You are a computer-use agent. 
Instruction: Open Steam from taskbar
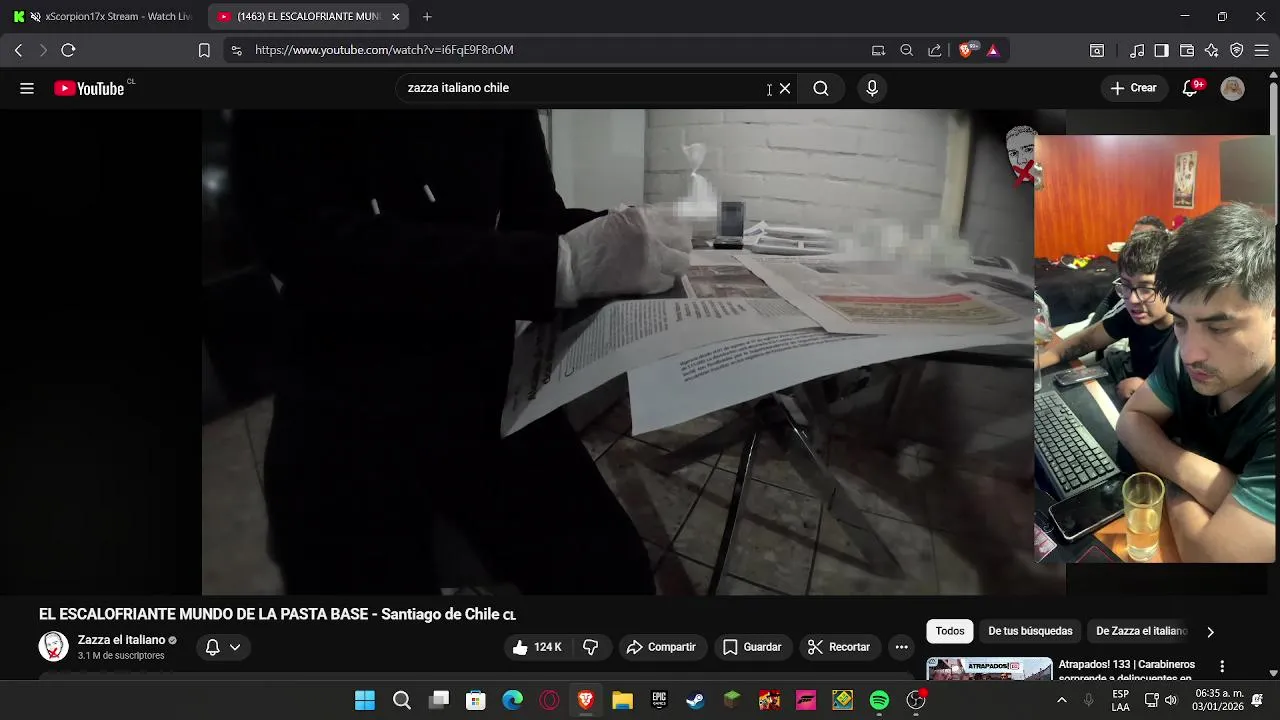tap(695, 700)
